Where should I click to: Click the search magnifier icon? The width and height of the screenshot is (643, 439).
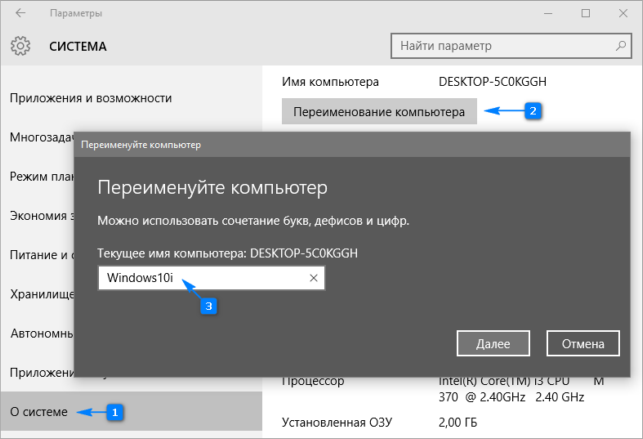click(x=621, y=45)
